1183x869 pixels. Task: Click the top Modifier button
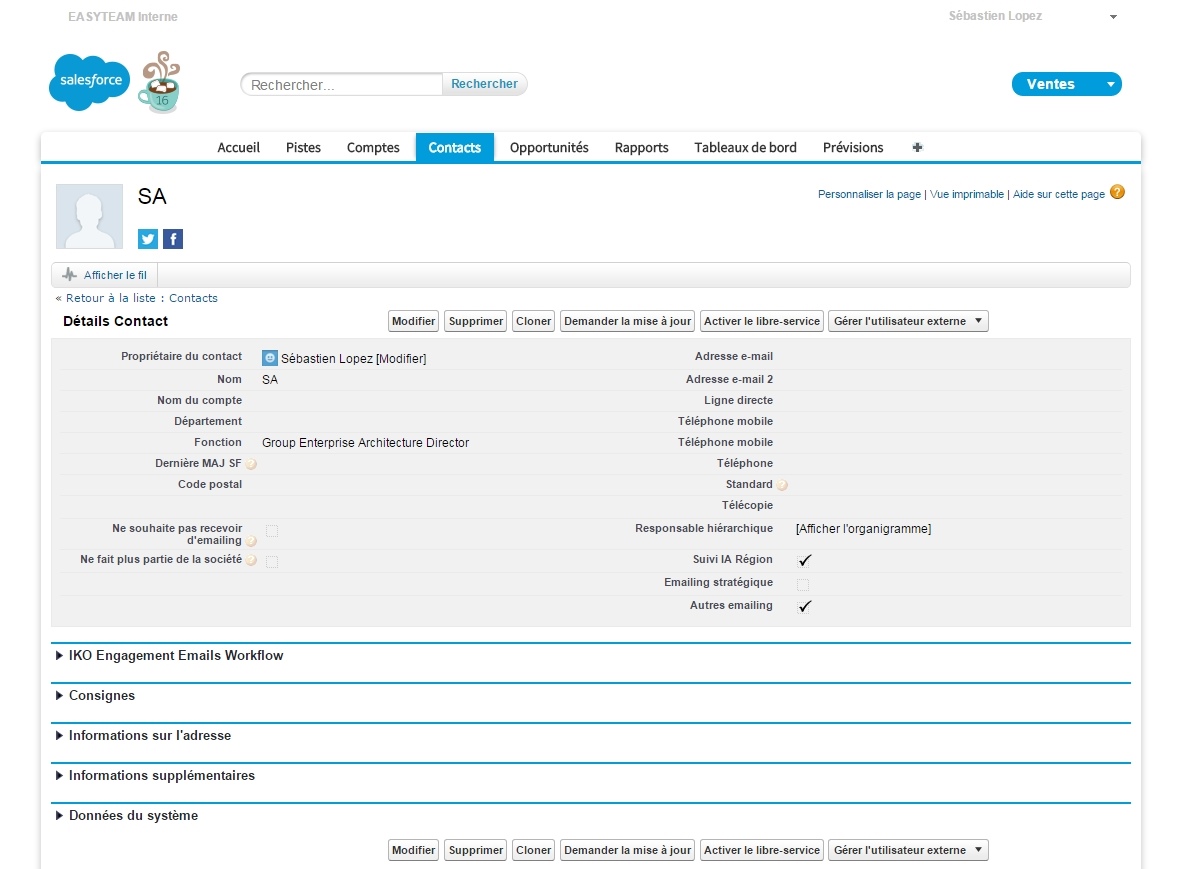coord(413,321)
